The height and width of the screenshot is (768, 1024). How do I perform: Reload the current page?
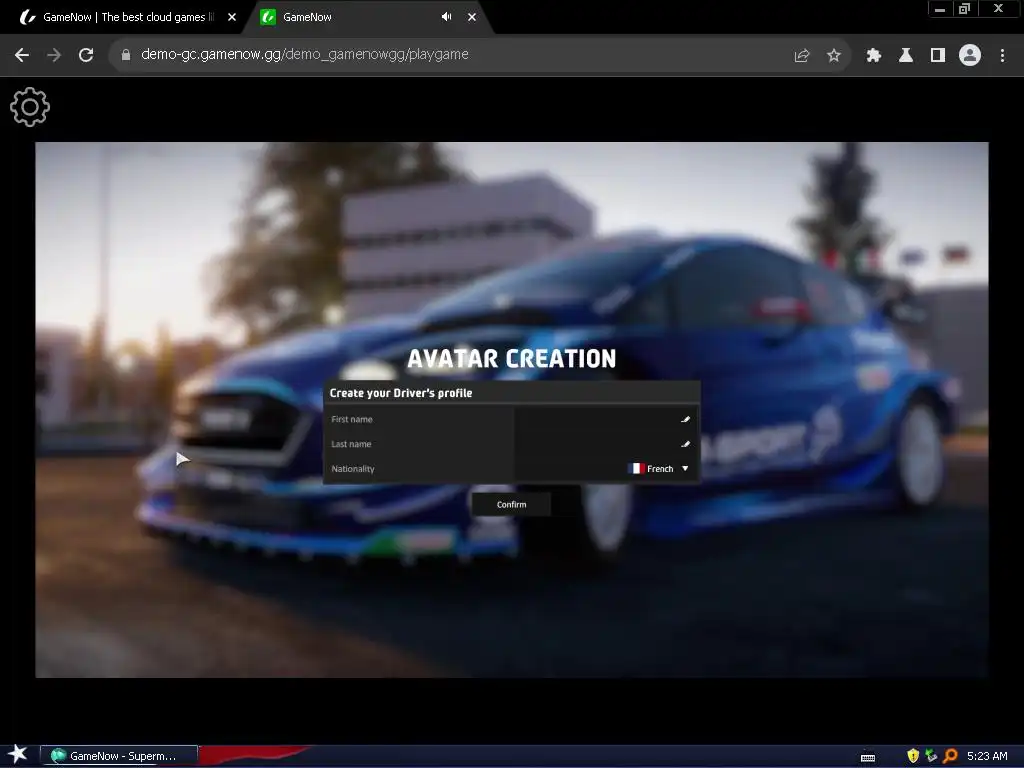coord(86,55)
